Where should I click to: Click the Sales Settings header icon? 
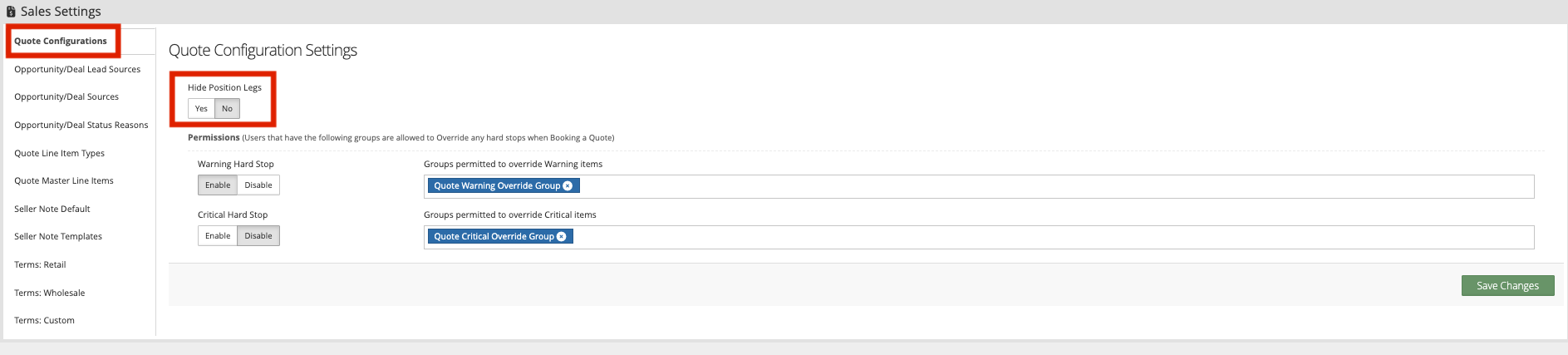coord(11,12)
